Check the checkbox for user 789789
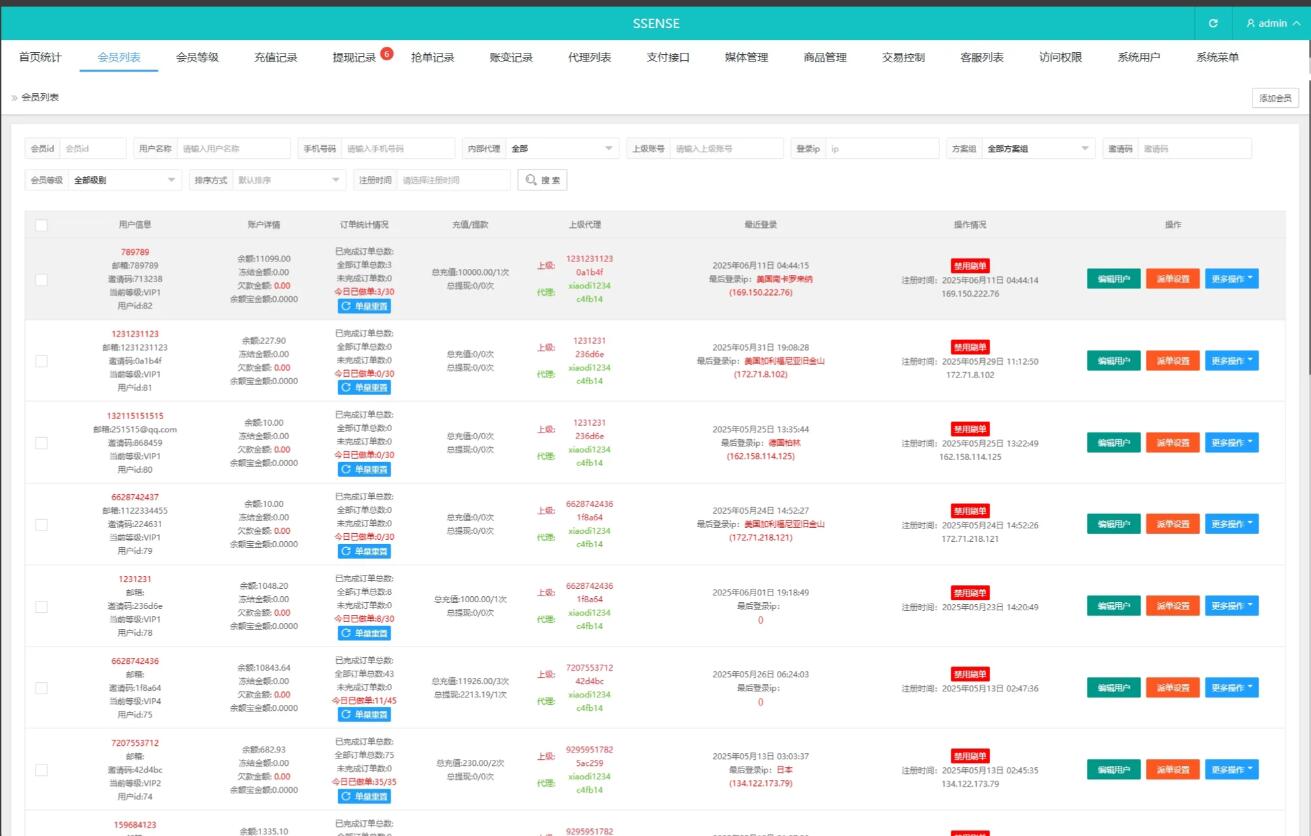The height and width of the screenshot is (836, 1311). [x=41, y=279]
